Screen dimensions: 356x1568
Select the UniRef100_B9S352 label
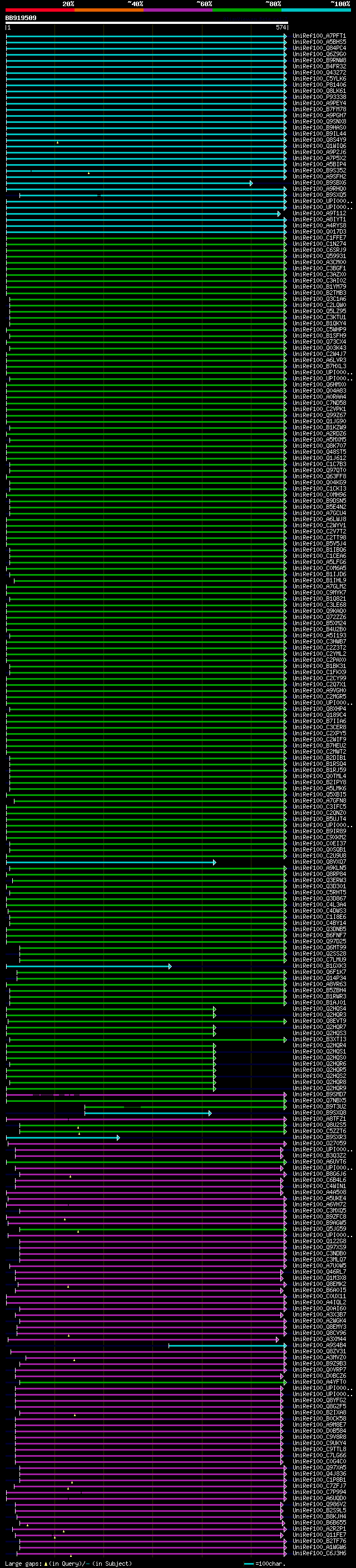coord(319,170)
